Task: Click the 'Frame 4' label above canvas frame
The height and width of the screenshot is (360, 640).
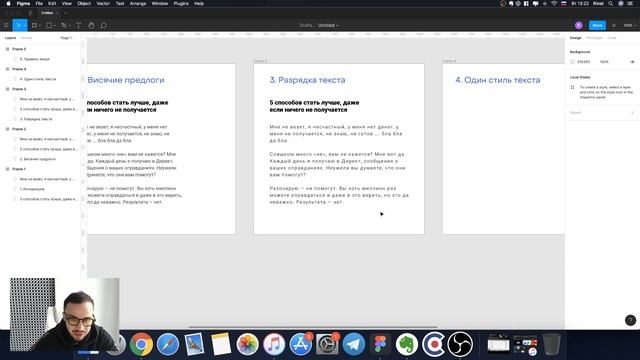Action: 449,61
